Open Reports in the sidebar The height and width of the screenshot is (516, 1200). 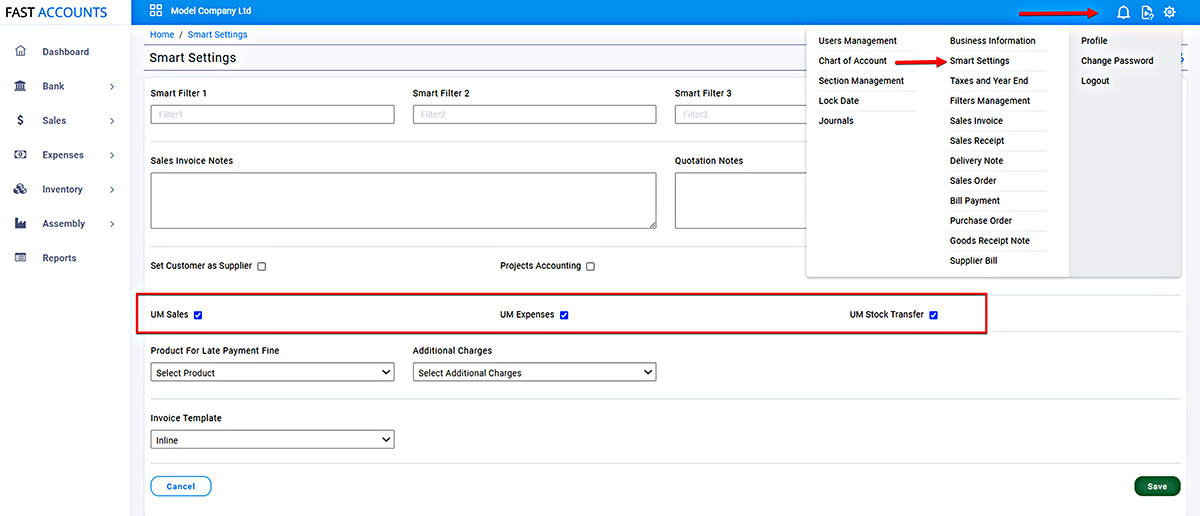(59, 258)
